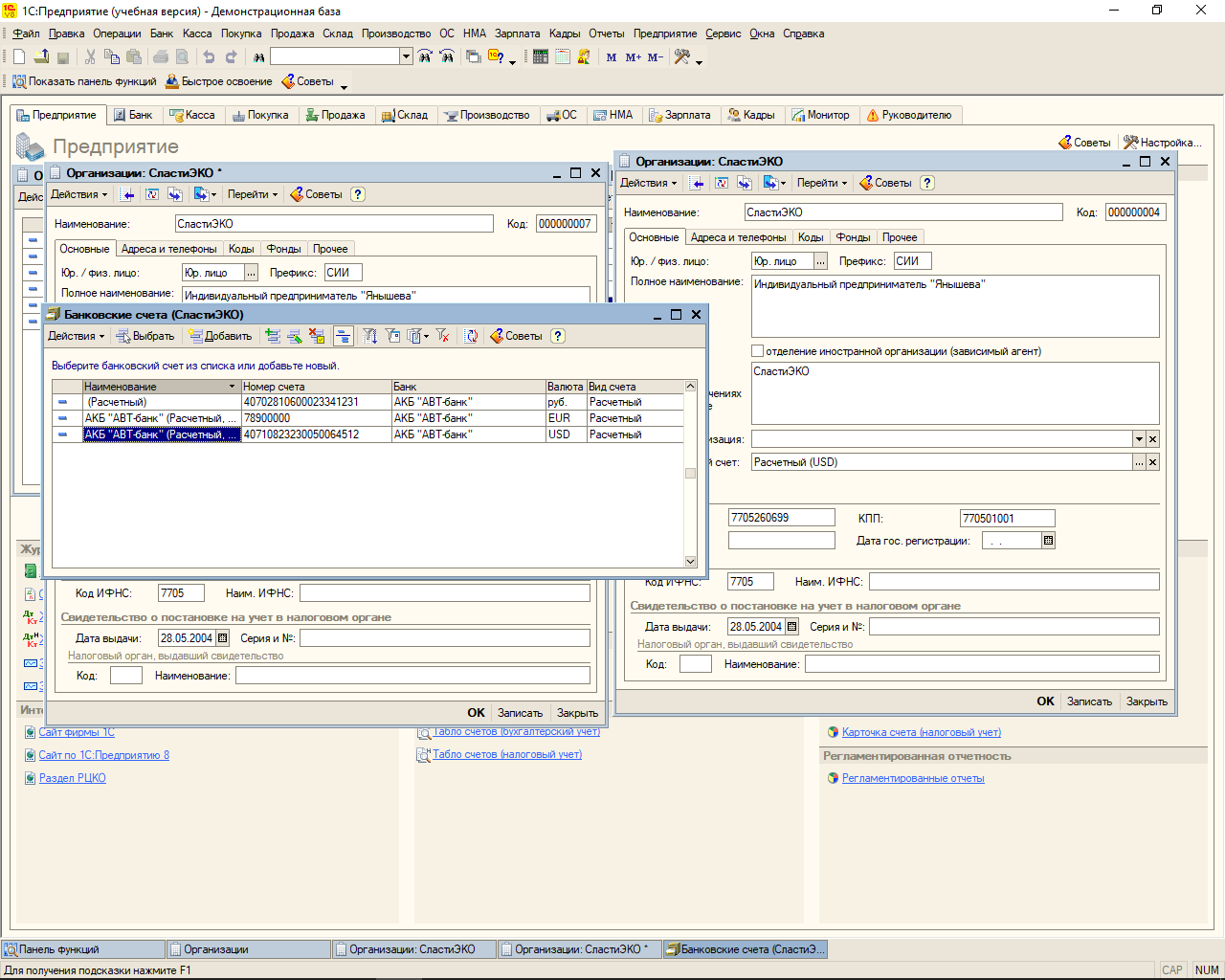Click the question mark help icon in Банковские счета

(558, 336)
